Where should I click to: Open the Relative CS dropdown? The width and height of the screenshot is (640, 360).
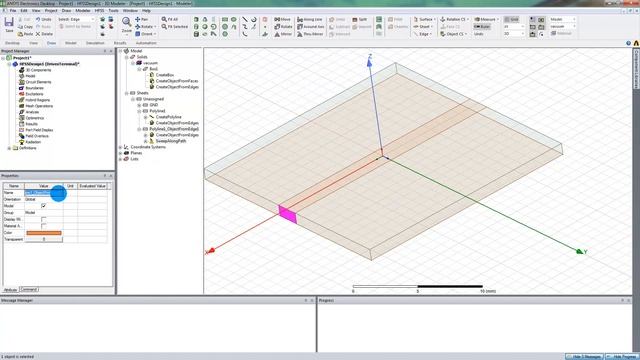click(x=454, y=19)
